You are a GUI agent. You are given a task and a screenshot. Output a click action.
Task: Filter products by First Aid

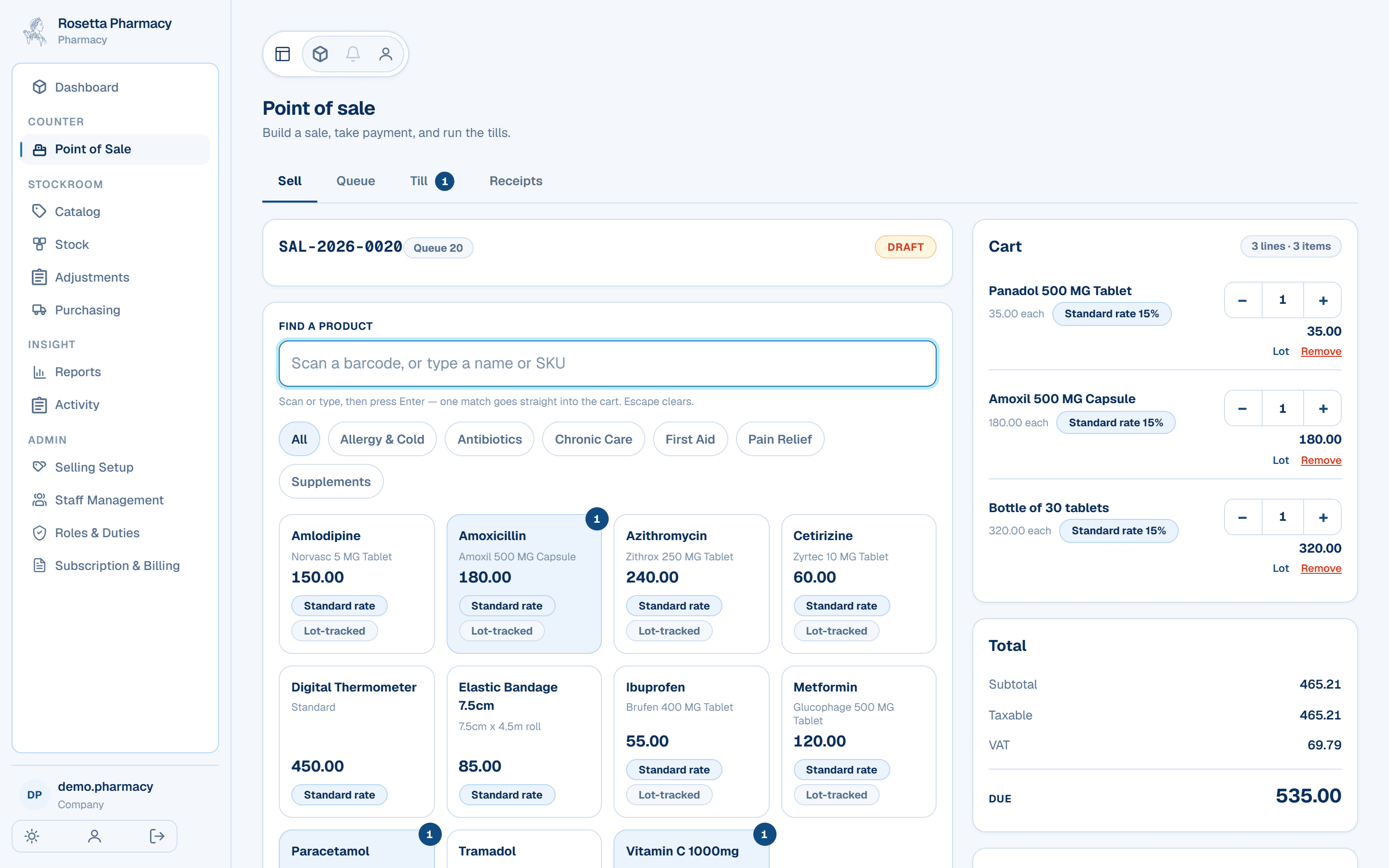point(691,439)
